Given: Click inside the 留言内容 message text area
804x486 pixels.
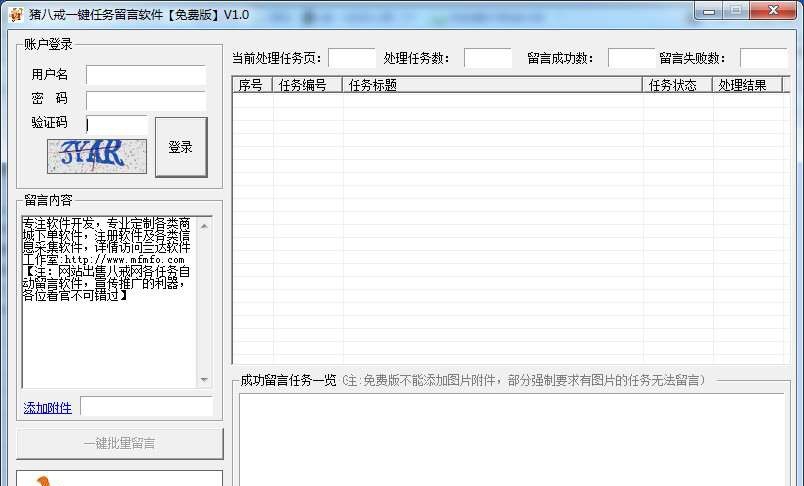Looking at the screenshot, I should click(109, 302).
